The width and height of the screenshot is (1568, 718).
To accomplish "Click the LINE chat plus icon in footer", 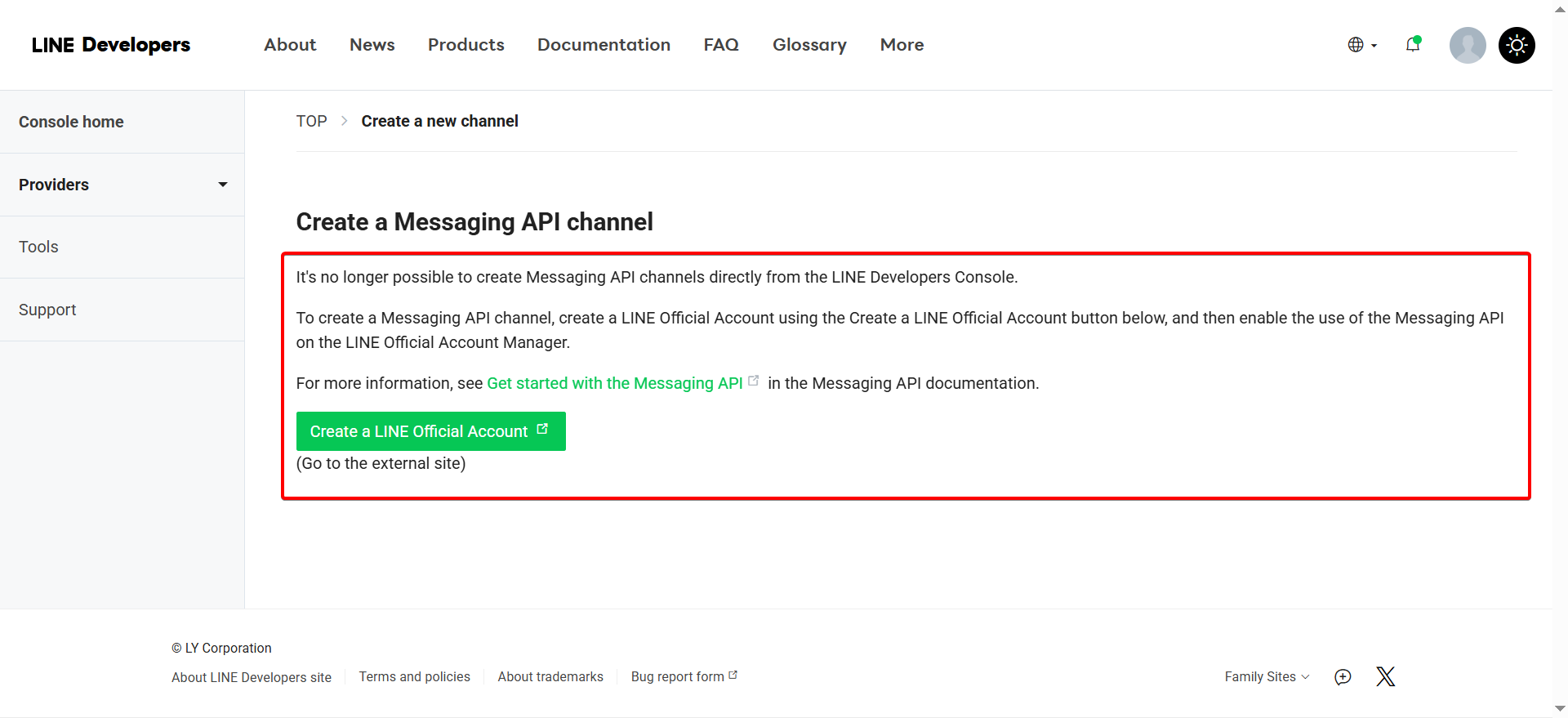I will coord(1343,676).
